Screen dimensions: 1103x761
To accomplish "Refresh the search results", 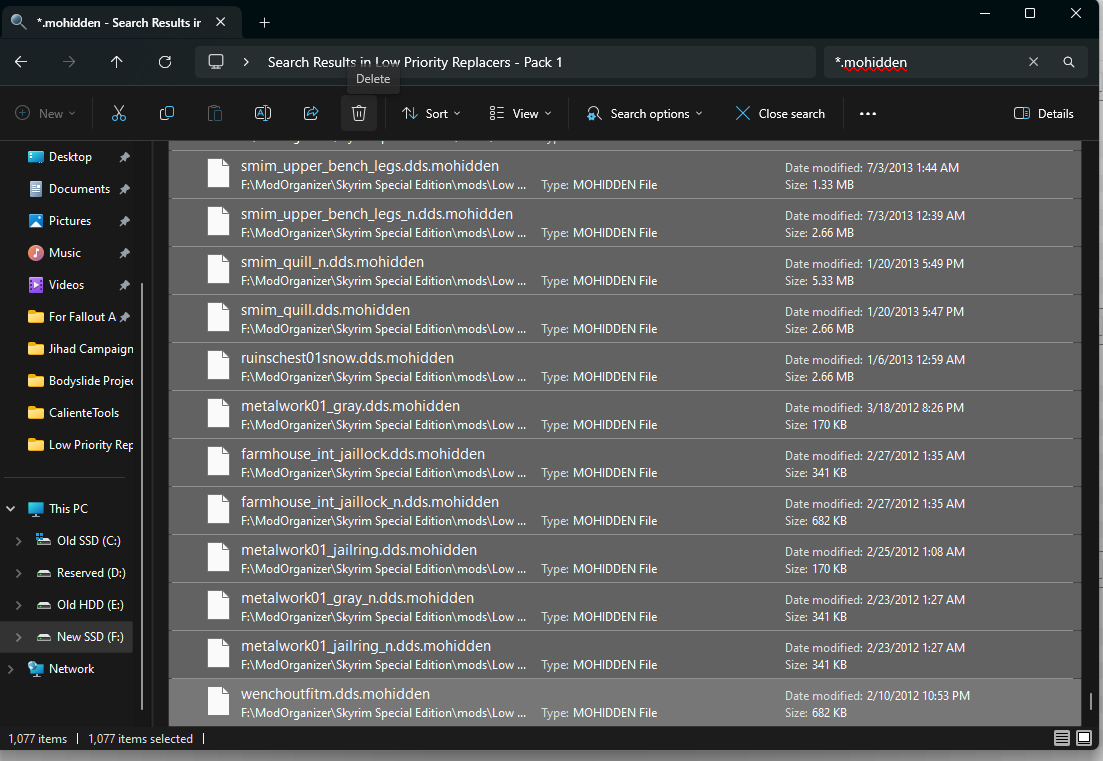I will click(165, 62).
